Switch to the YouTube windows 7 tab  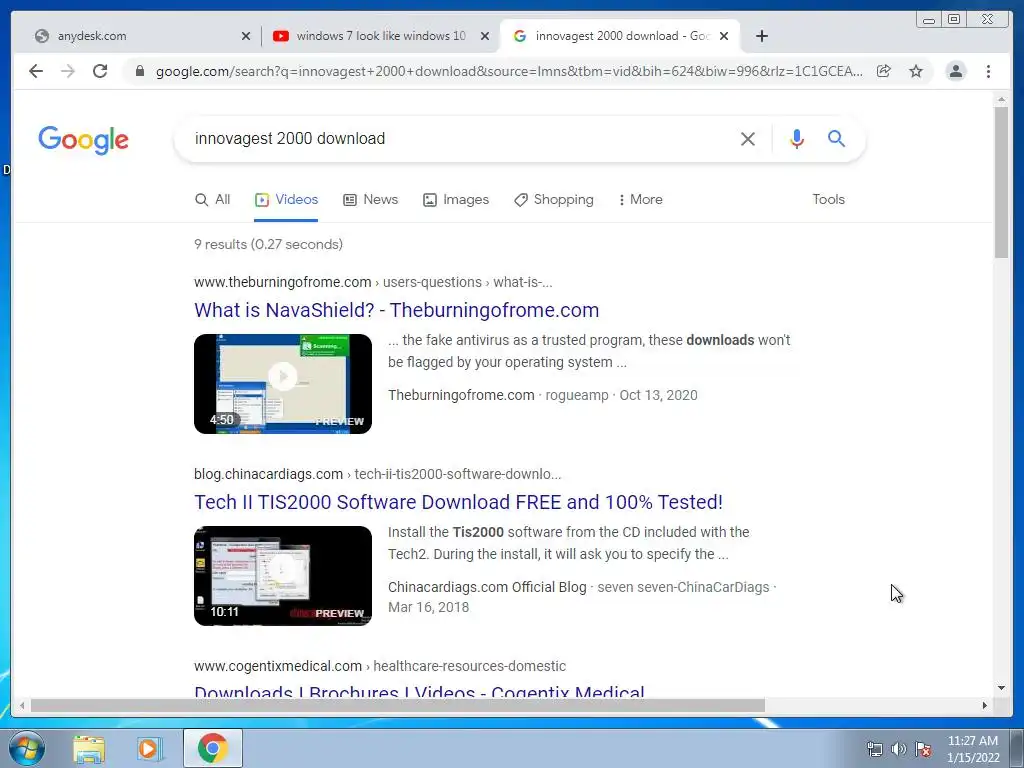coord(381,36)
